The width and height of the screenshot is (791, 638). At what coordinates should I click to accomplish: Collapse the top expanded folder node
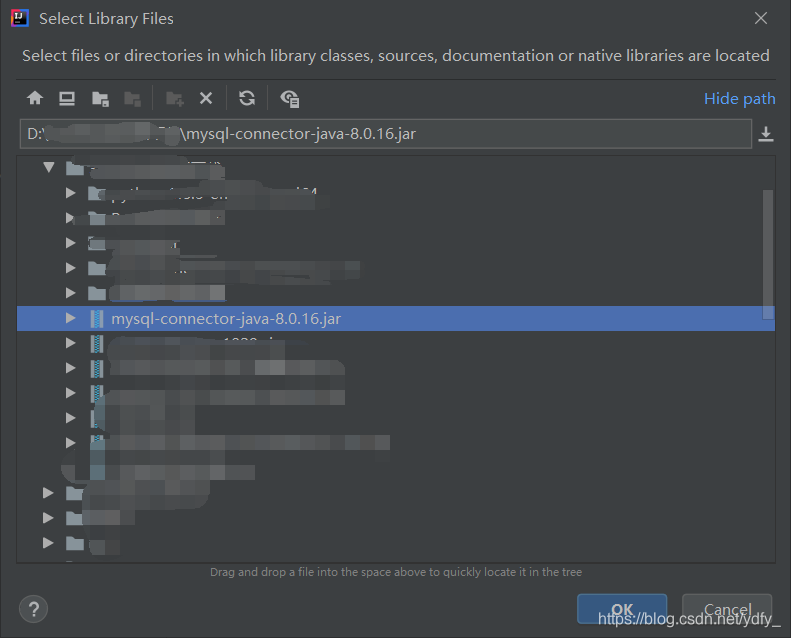pos(48,167)
